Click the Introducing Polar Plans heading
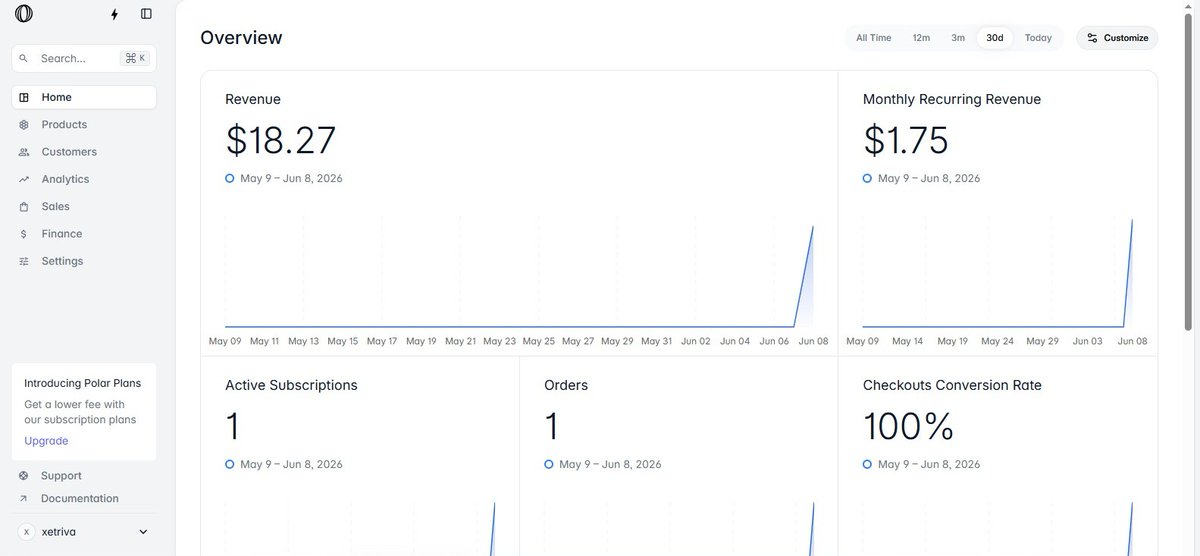The height and width of the screenshot is (556, 1200). point(83,383)
